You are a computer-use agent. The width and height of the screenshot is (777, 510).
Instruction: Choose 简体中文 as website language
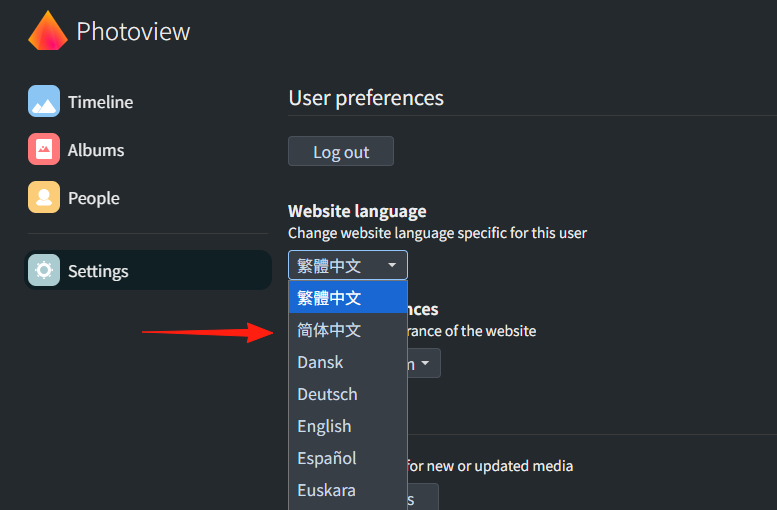pos(348,330)
